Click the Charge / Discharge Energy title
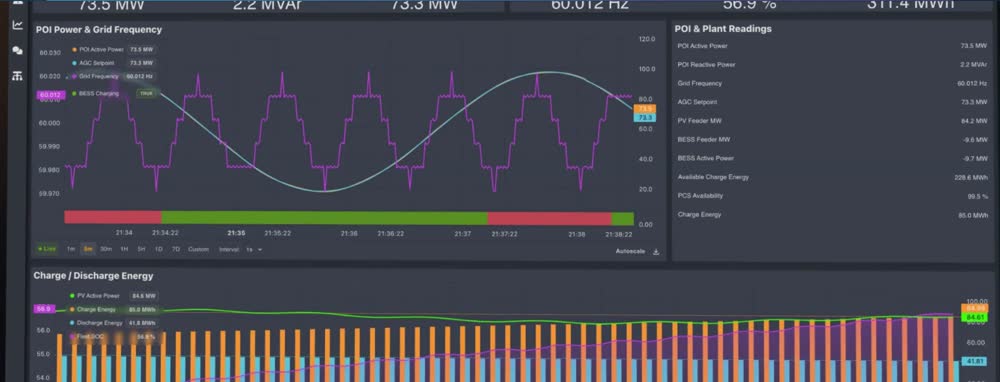Image resolution: width=1000 pixels, height=382 pixels. (x=93, y=276)
